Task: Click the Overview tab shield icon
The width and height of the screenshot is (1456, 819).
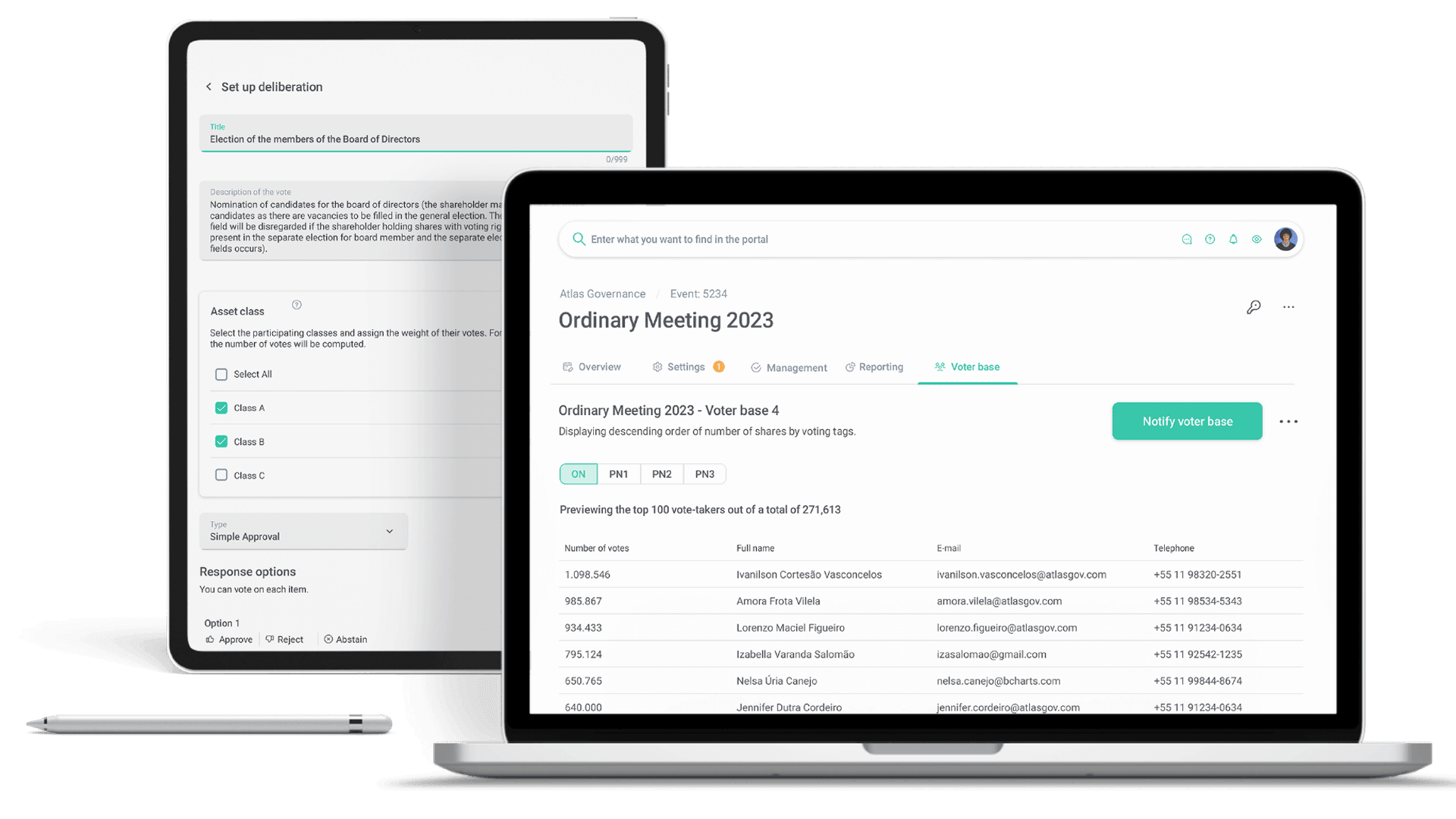Action: (567, 366)
